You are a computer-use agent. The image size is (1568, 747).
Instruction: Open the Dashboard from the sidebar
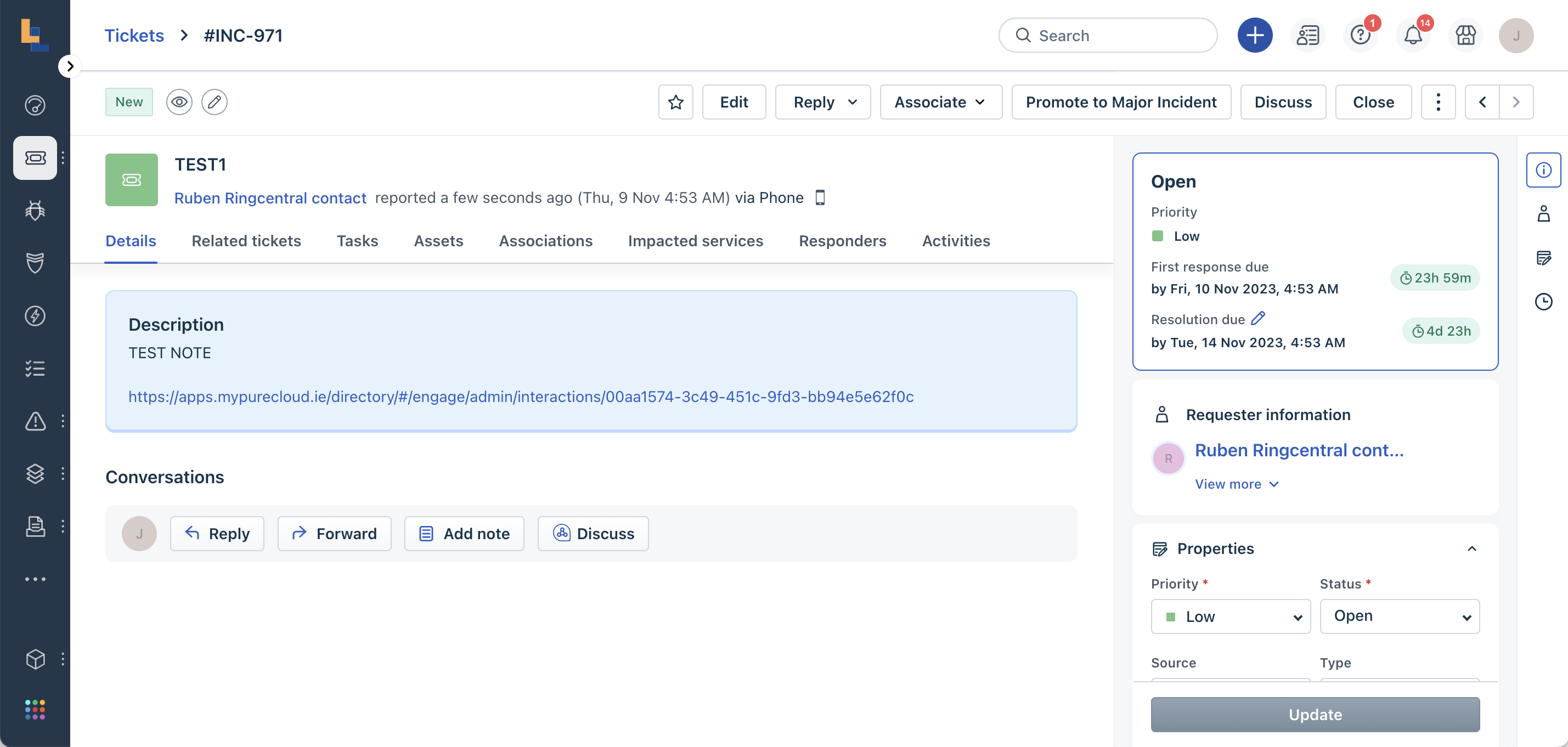point(35,105)
